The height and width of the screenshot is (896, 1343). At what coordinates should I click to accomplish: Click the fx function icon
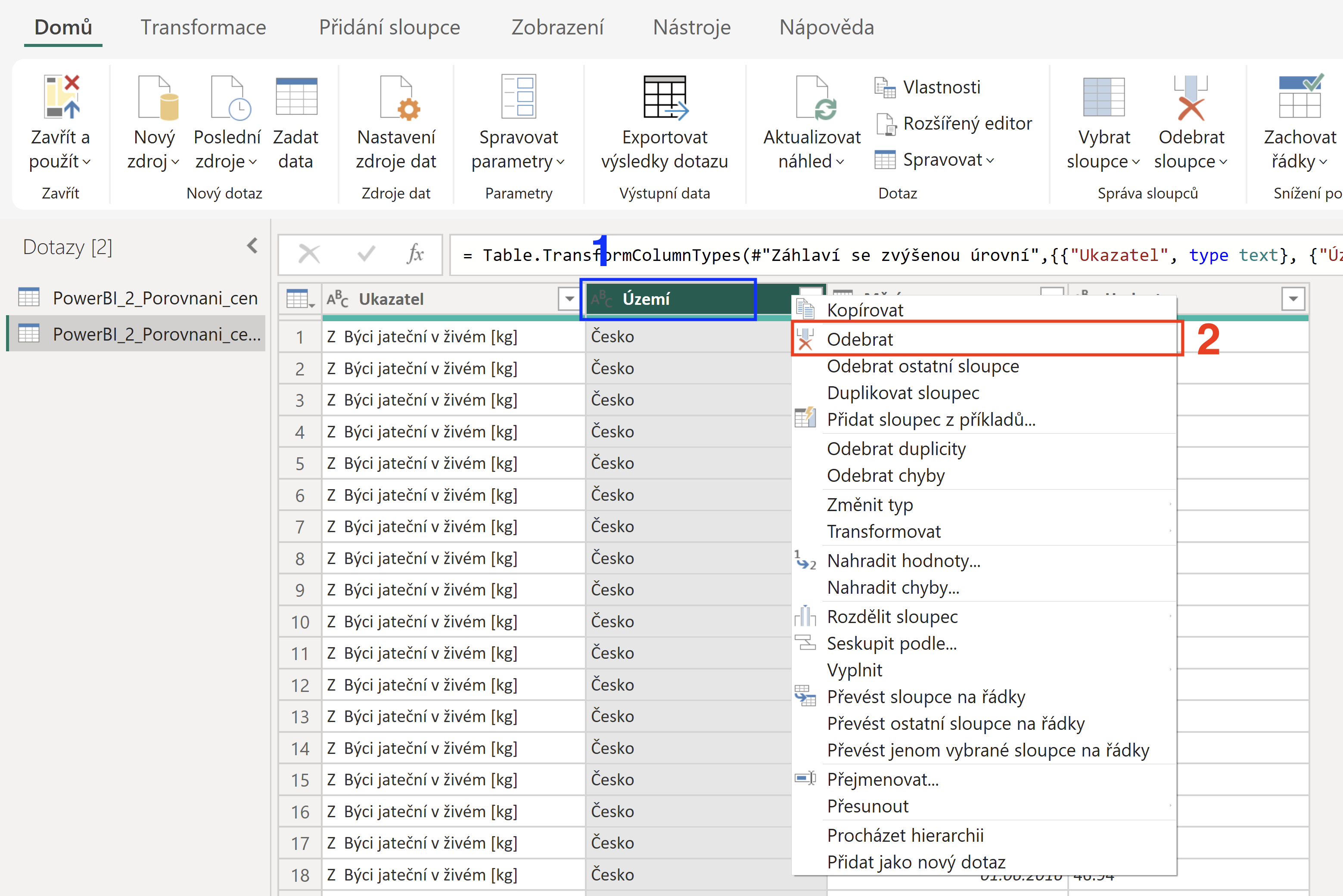415,254
